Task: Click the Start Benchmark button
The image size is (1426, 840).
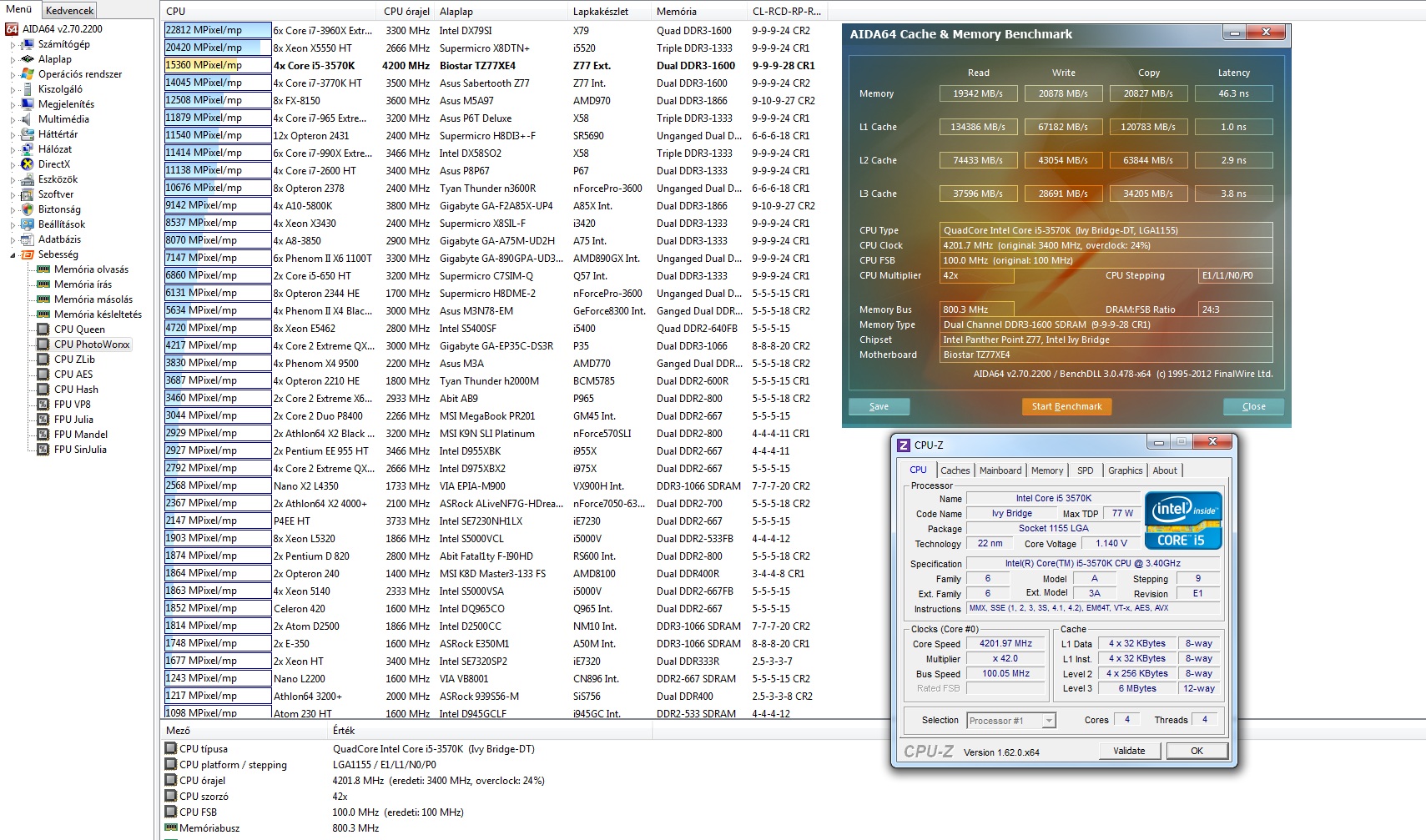Action: (x=1066, y=406)
